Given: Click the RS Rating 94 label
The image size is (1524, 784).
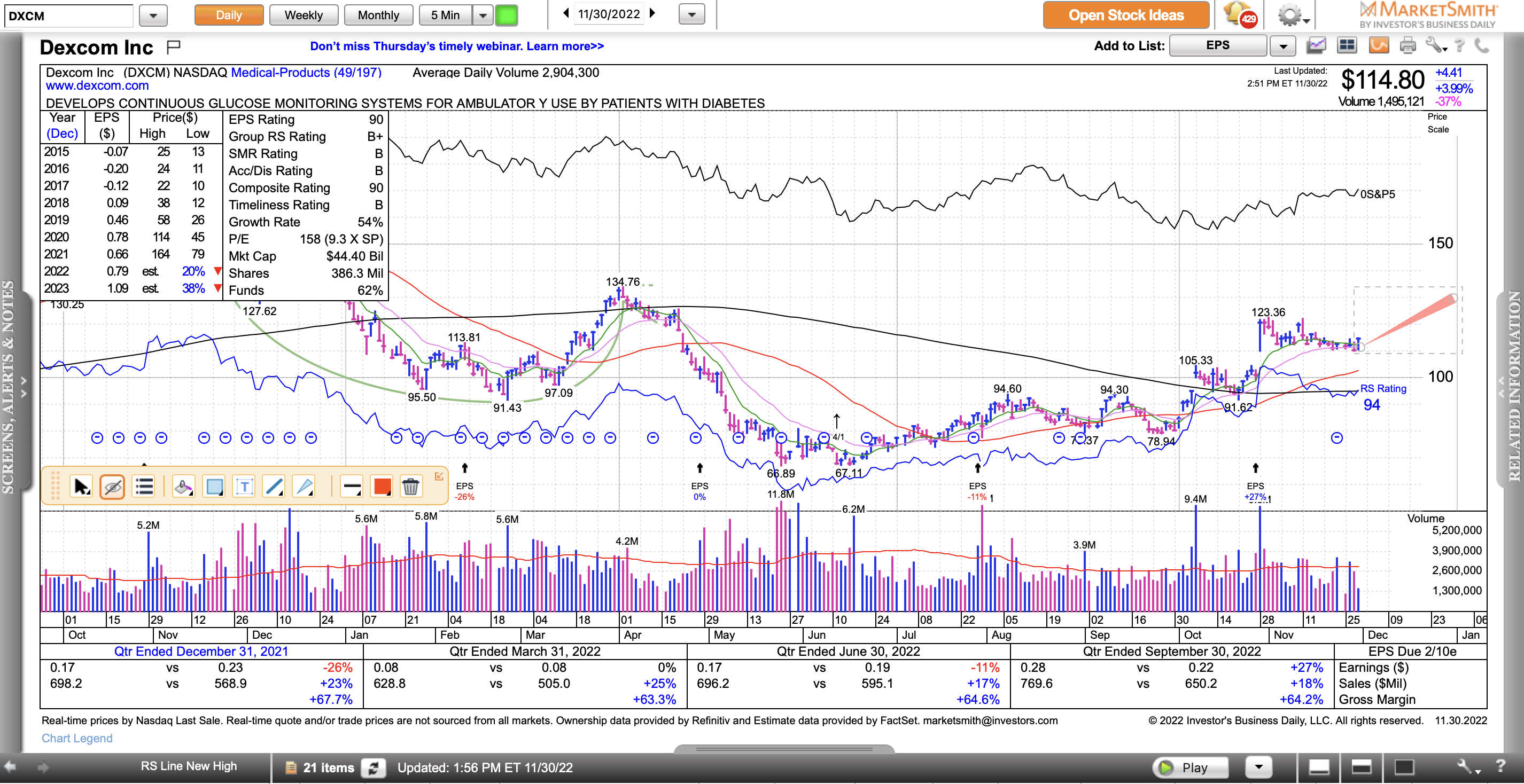Looking at the screenshot, I should 1382,397.
